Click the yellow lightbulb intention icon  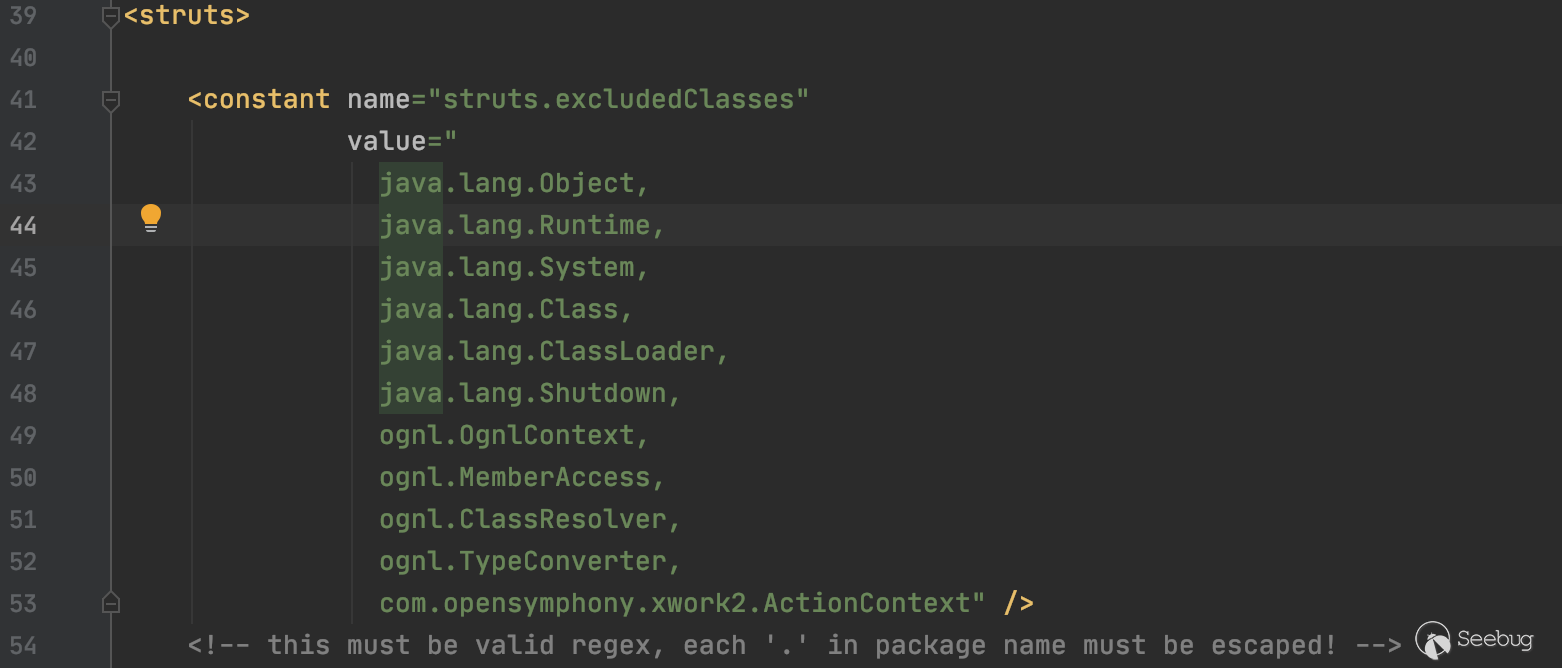[x=150, y=217]
